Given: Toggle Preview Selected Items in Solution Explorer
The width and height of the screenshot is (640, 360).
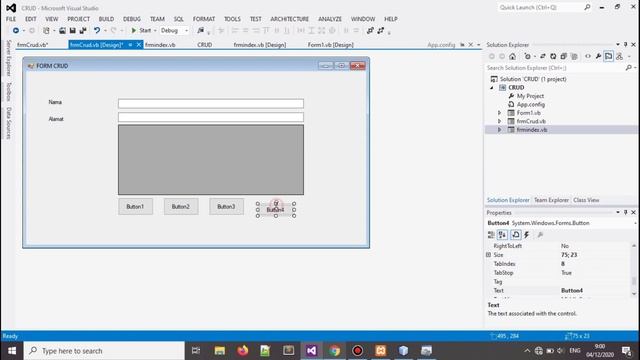Looking at the screenshot, I should point(609,56).
